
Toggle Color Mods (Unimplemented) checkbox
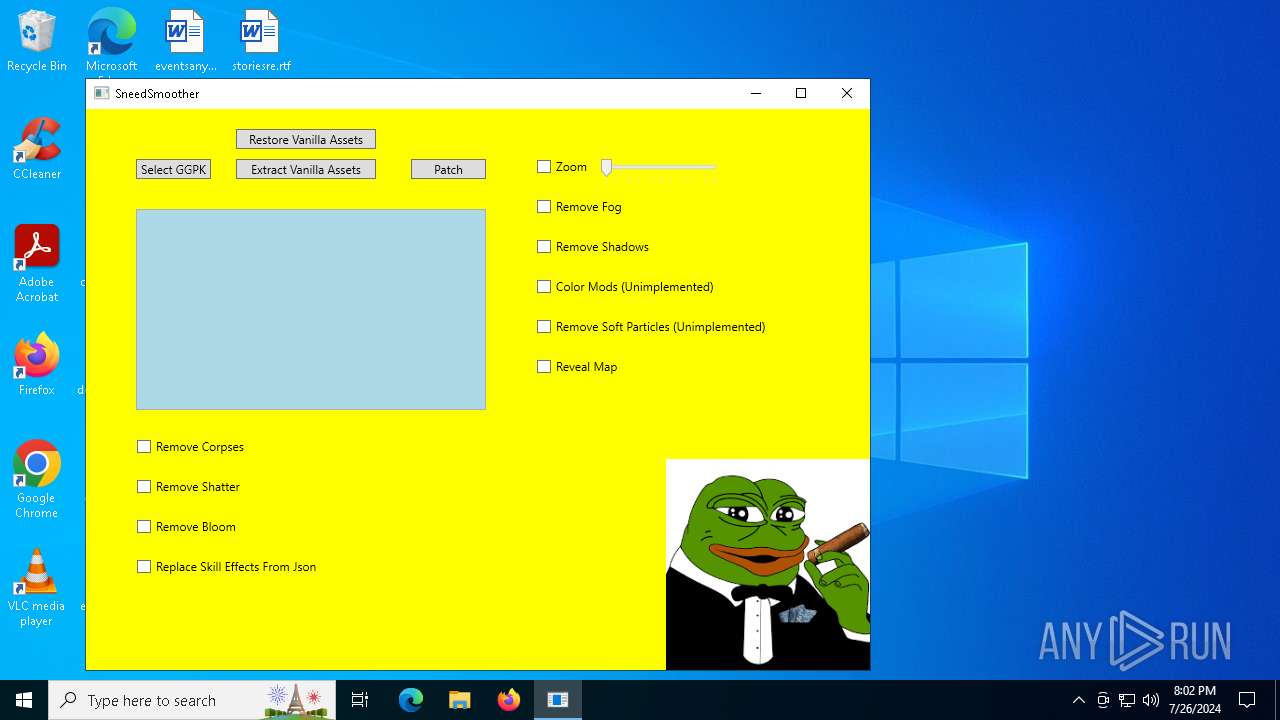pos(544,287)
